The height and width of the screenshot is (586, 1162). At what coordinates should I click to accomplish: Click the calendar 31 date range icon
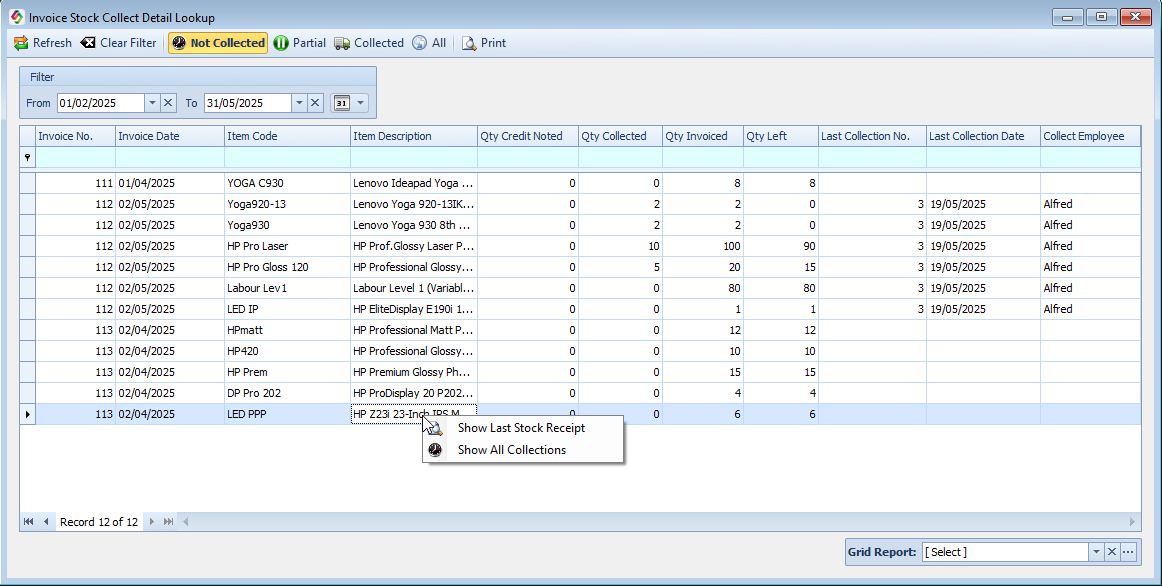click(x=342, y=103)
